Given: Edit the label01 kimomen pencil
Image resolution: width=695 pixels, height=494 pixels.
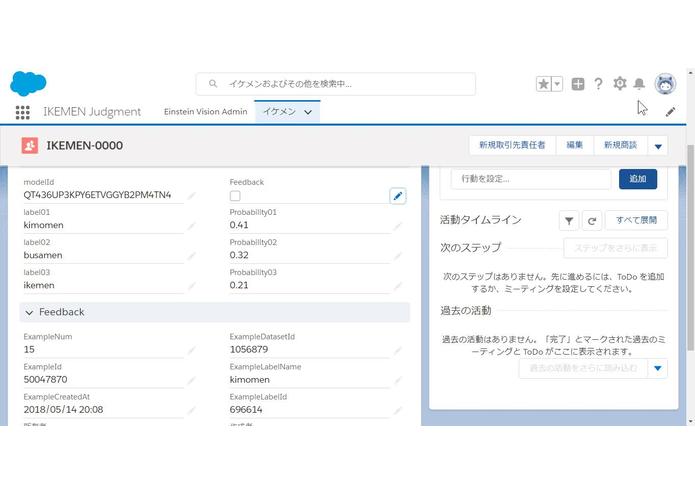Looking at the screenshot, I should [x=191, y=226].
